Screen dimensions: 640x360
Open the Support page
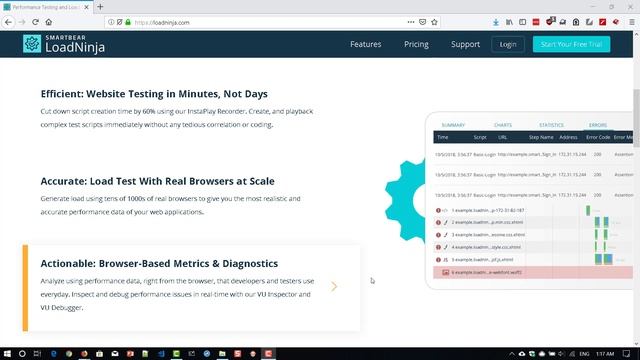465,44
